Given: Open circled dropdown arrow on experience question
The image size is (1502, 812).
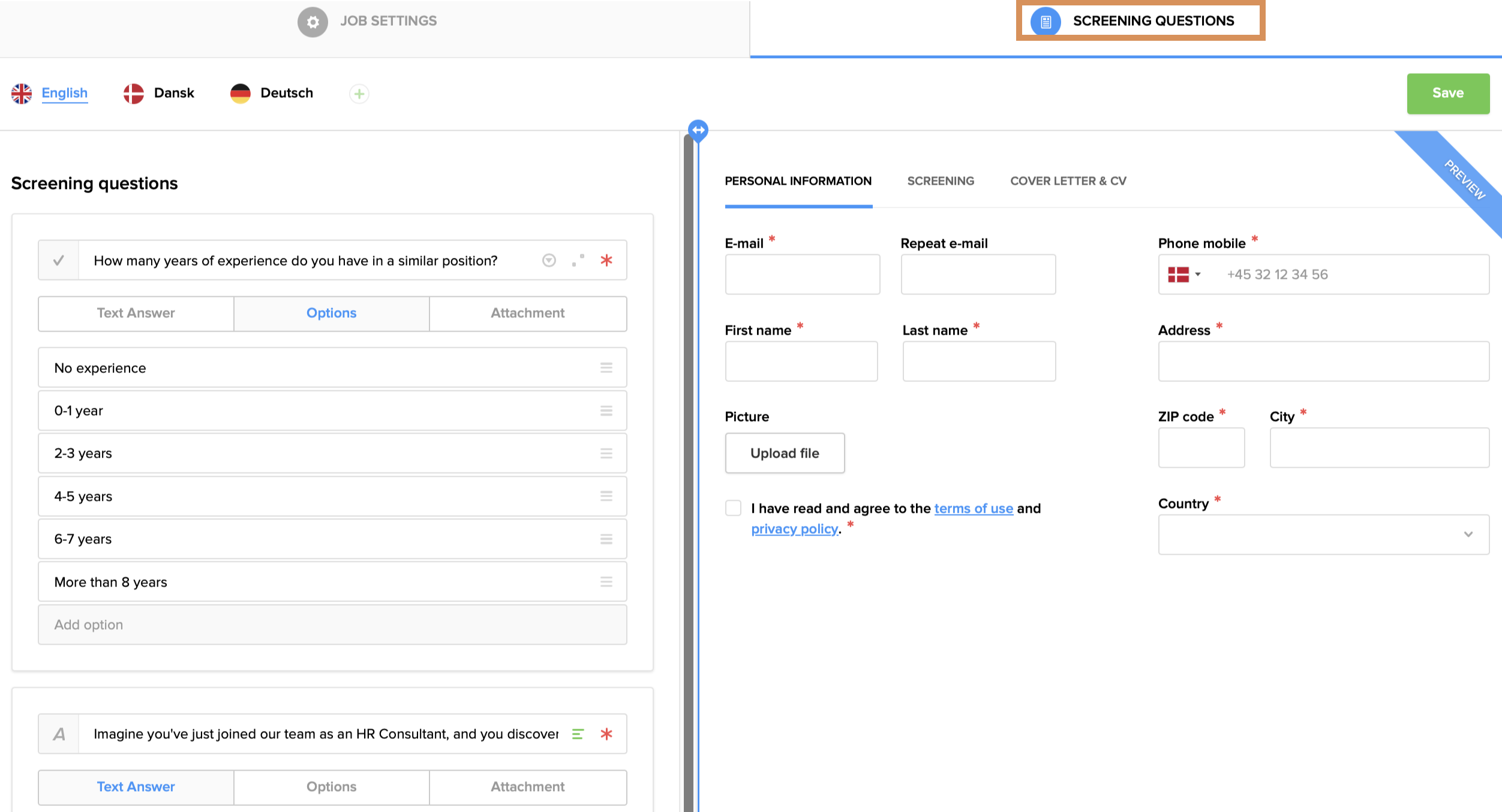Looking at the screenshot, I should (x=549, y=260).
